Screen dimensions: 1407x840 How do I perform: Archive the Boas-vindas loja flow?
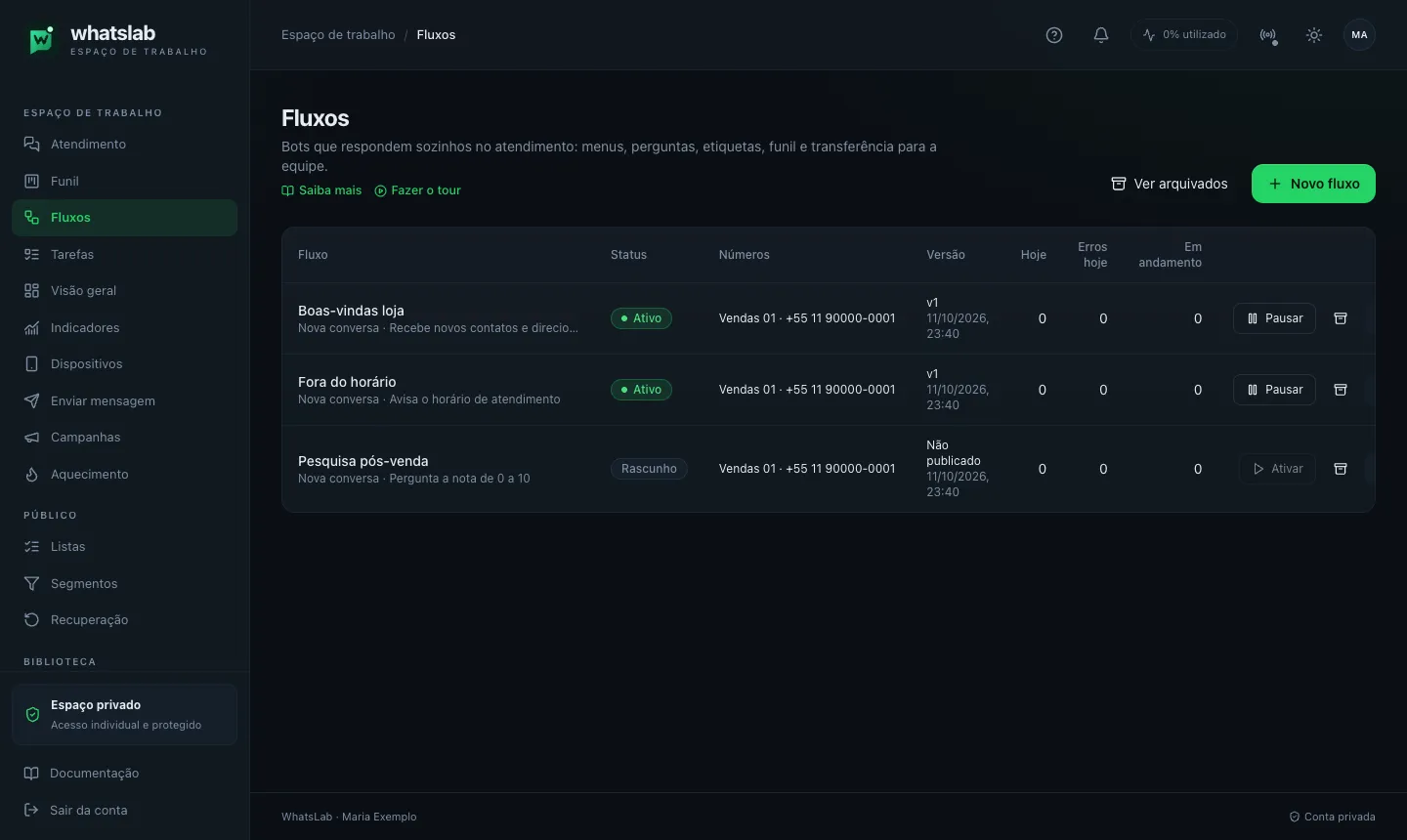(1341, 318)
